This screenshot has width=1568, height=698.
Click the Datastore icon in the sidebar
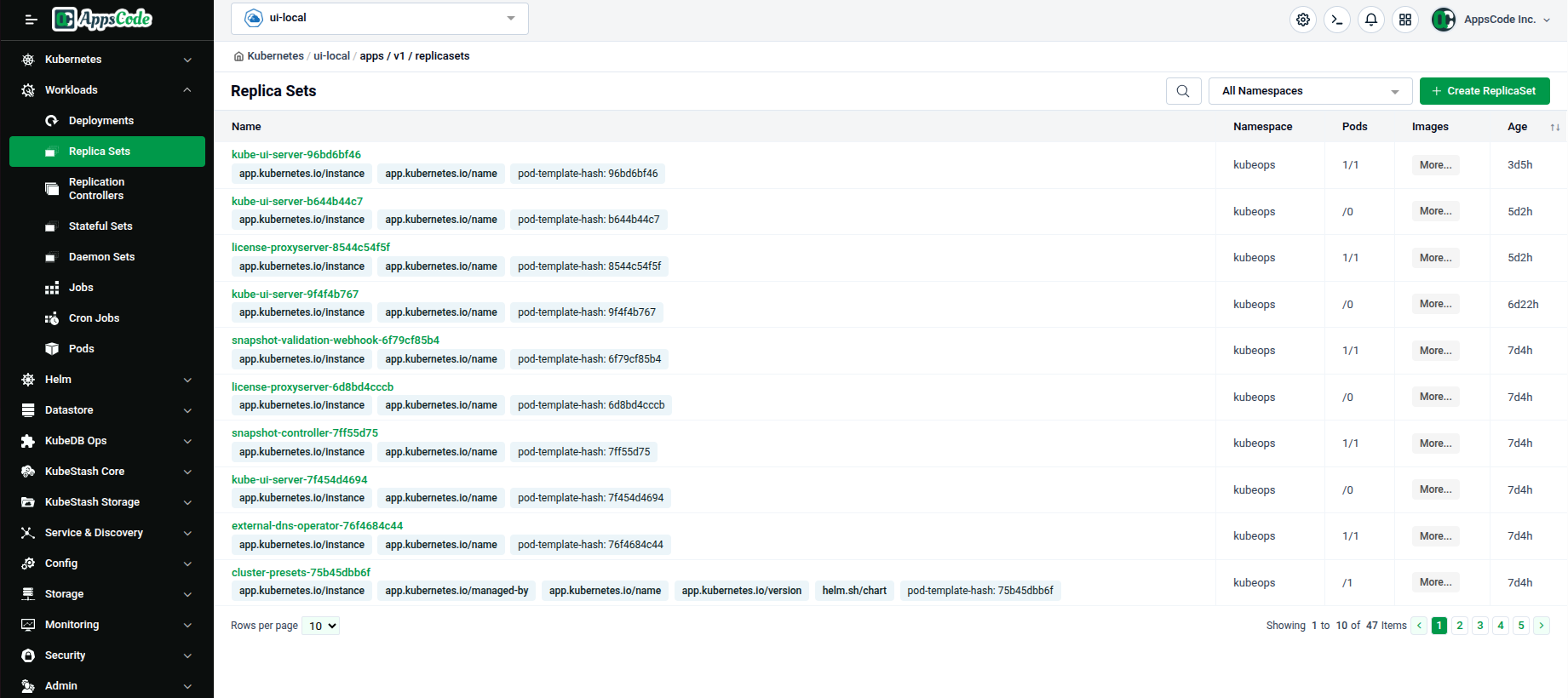(x=28, y=410)
